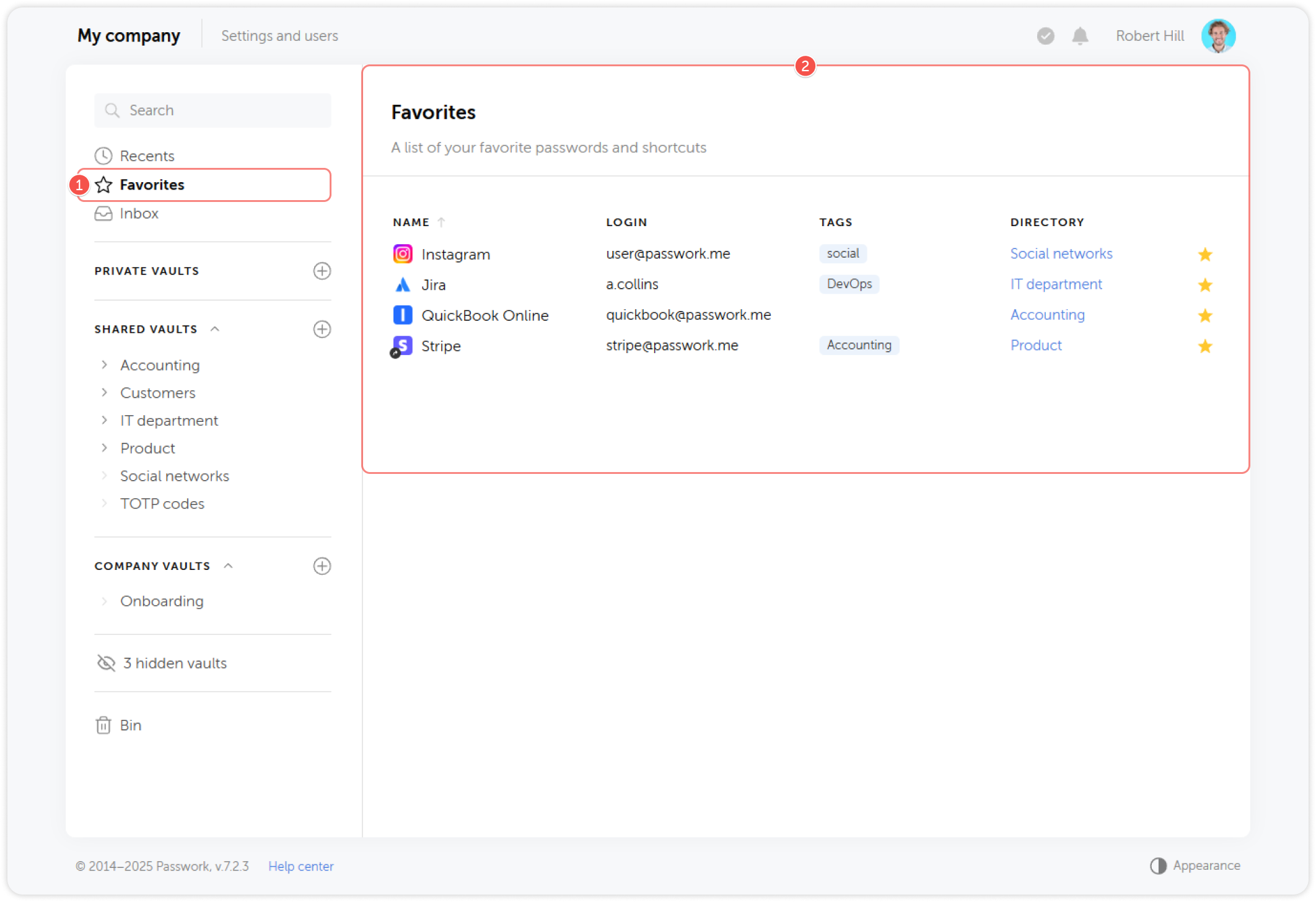
Task: Click the checkmark status icon in header
Action: (1045, 36)
